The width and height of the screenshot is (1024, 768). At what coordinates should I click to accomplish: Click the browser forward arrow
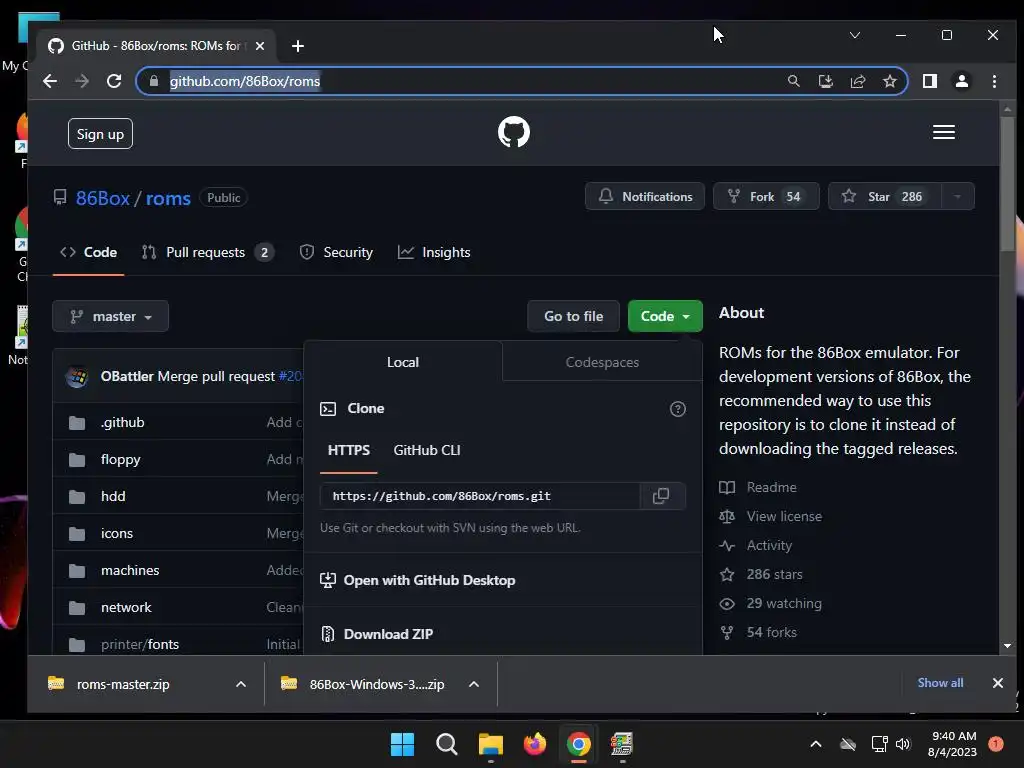[82, 81]
